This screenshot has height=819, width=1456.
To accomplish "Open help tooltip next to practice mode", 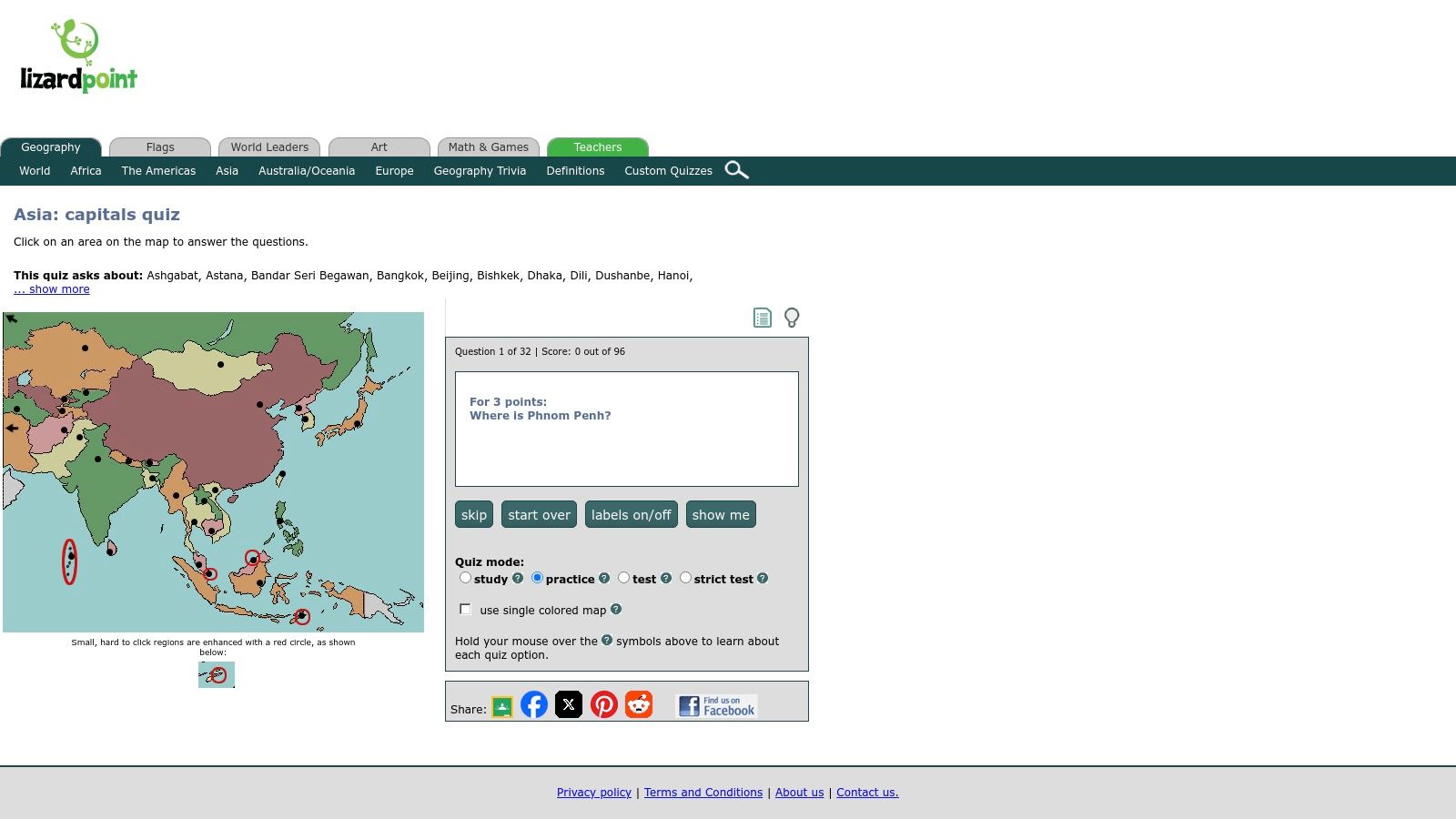I will pos(603,579).
